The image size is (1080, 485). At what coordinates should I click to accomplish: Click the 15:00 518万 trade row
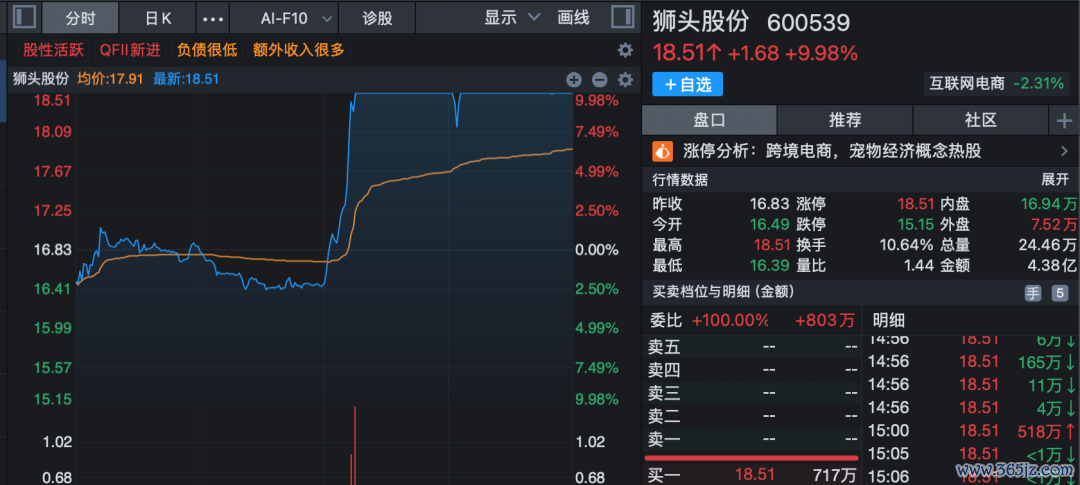971,431
